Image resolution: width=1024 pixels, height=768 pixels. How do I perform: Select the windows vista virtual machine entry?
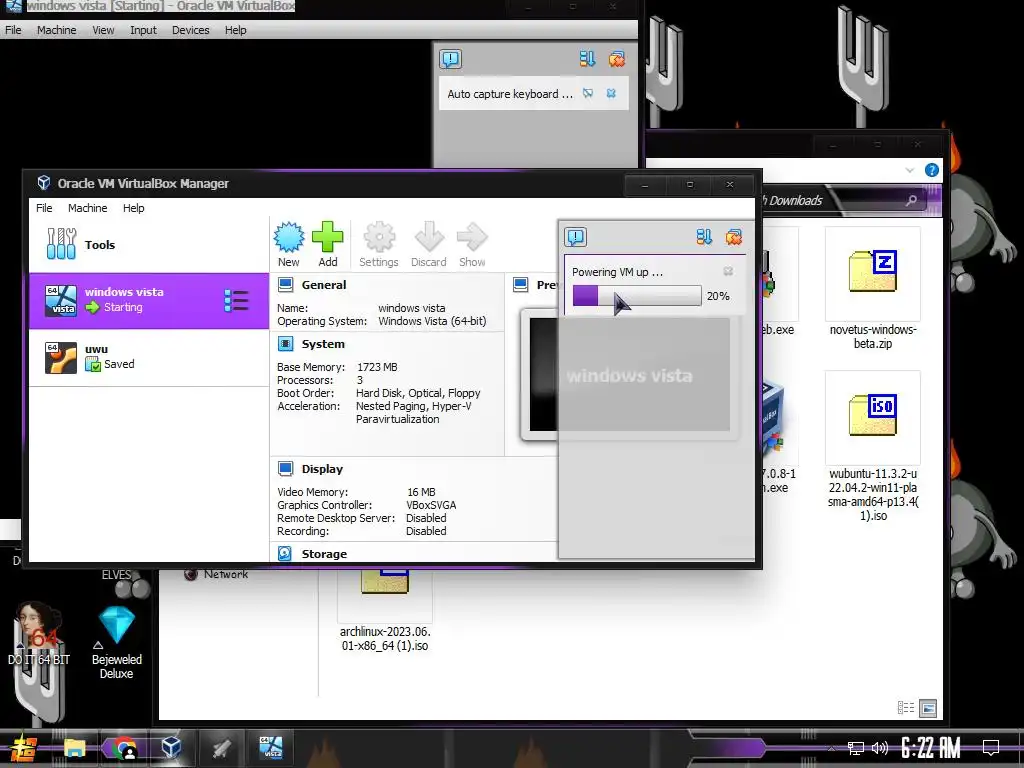149,300
